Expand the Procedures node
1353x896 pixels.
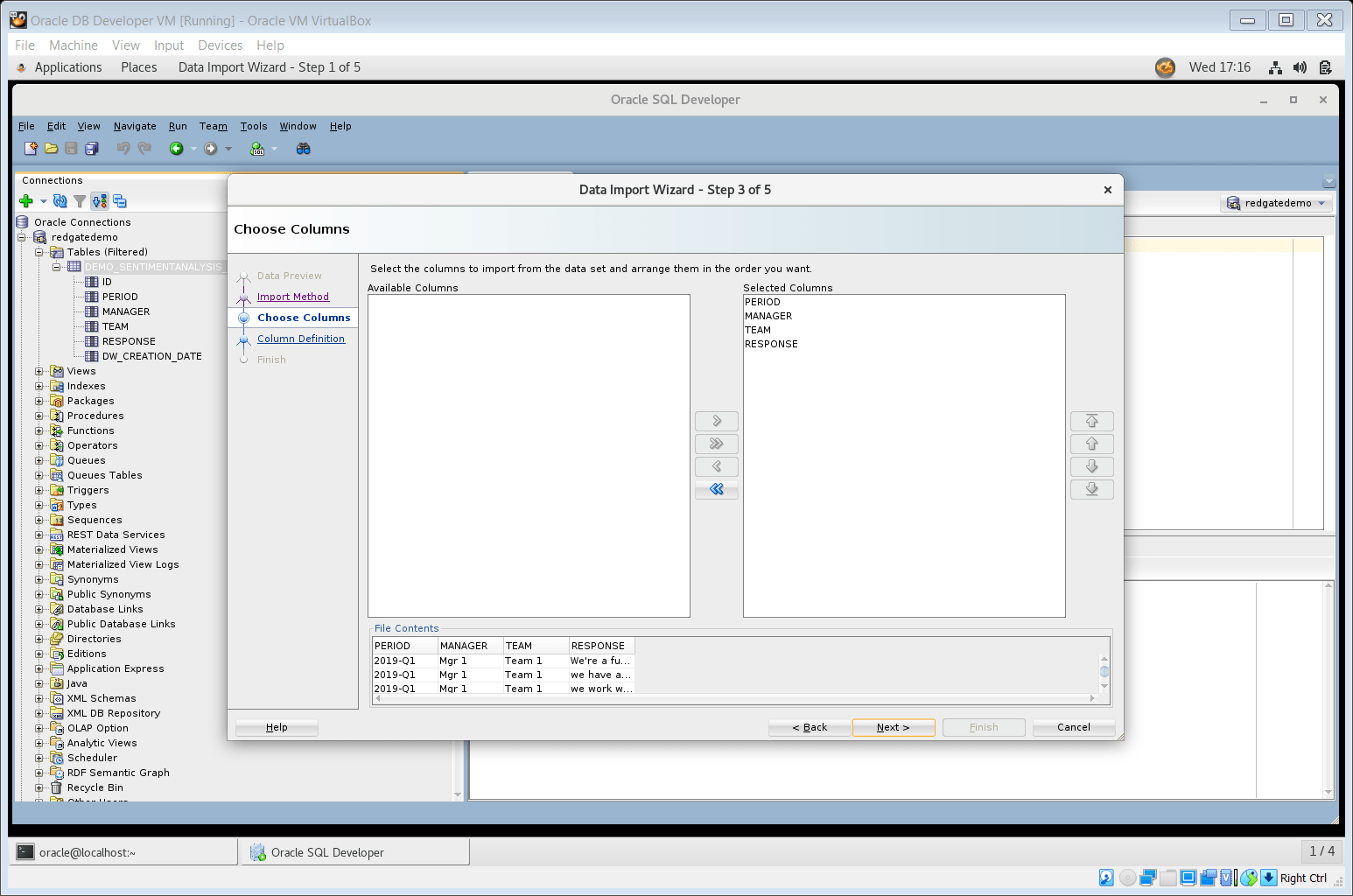[39, 416]
